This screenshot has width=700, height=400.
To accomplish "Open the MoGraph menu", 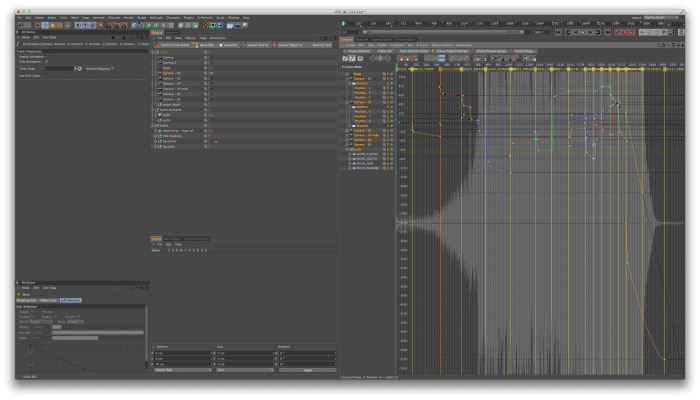I will [156, 18].
